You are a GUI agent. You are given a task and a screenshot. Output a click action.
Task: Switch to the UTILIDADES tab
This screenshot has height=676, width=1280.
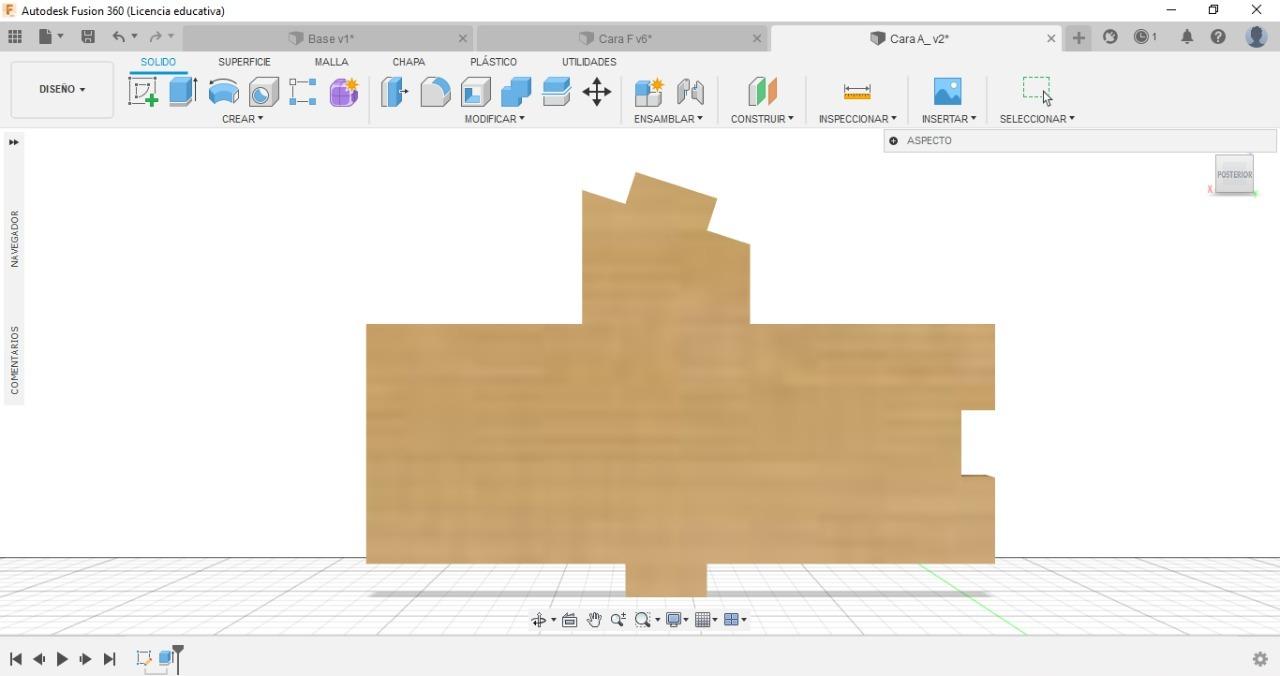point(589,62)
